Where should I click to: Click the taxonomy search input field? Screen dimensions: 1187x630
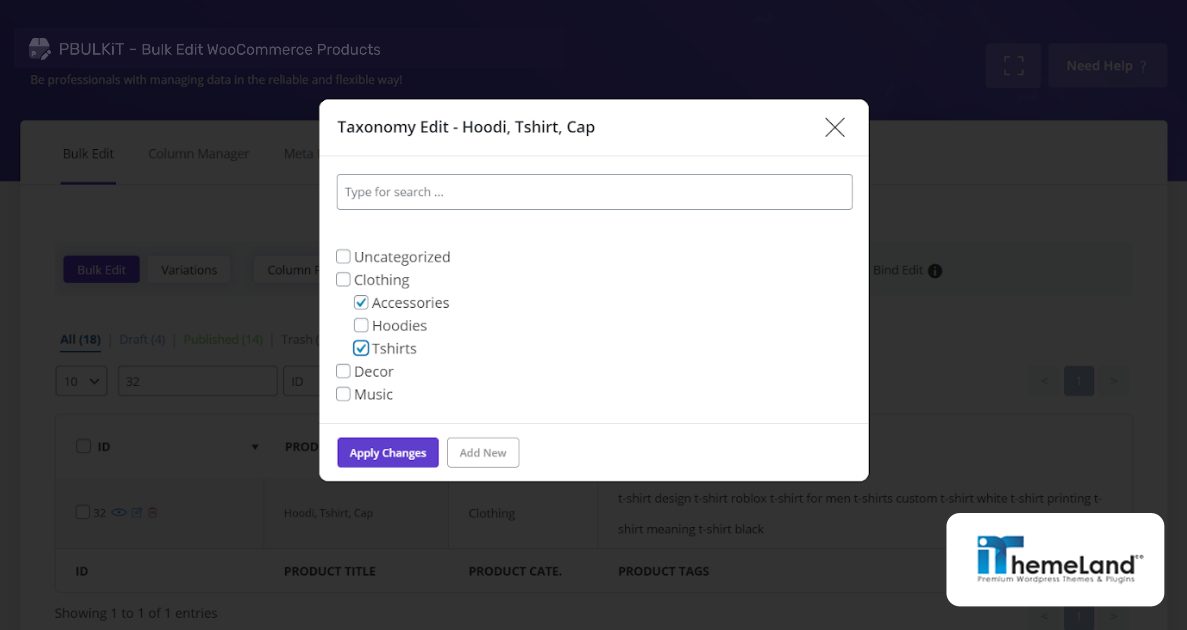point(594,192)
